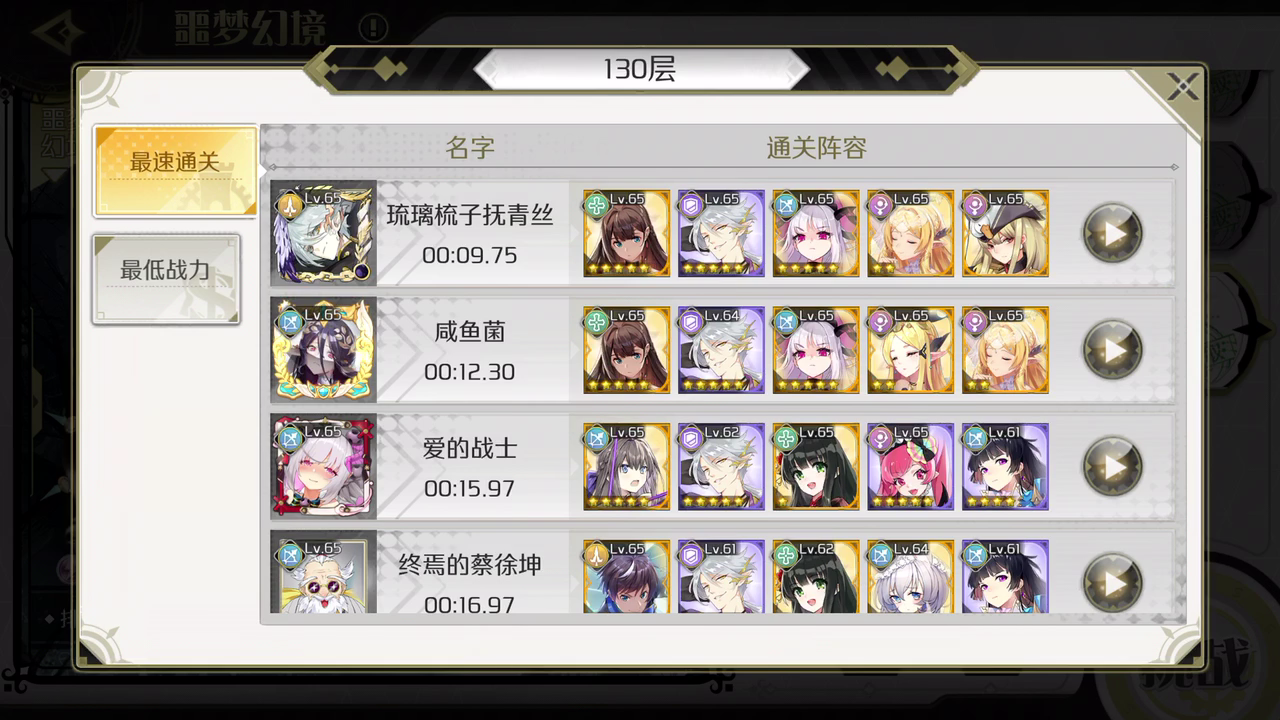The height and width of the screenshot is (720, 1280).
Task: Select the pirate-hat hero in the first lineup
Action: (1005, 233)
